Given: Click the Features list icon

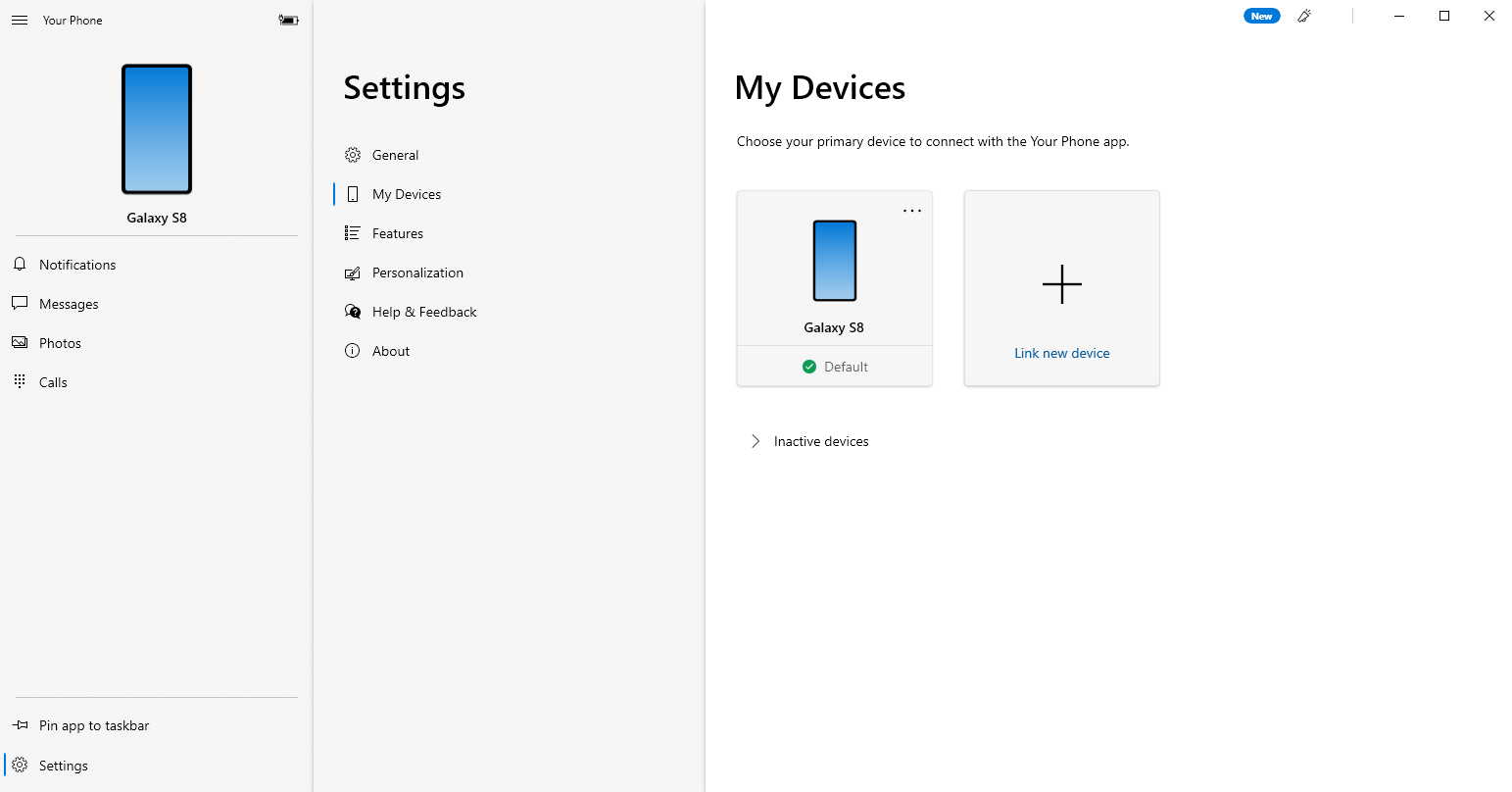Looking at the screenshot, I should coord(353,233).
